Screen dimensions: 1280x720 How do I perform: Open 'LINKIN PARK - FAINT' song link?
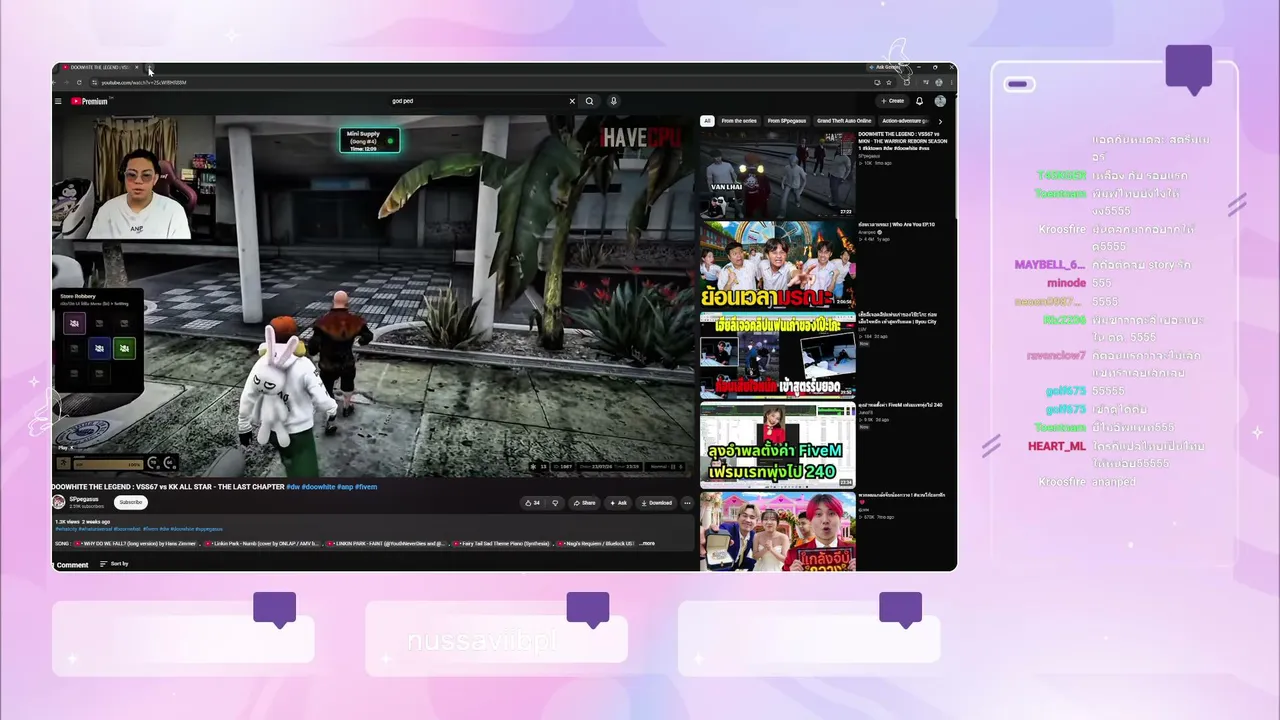tap(385, 543)
